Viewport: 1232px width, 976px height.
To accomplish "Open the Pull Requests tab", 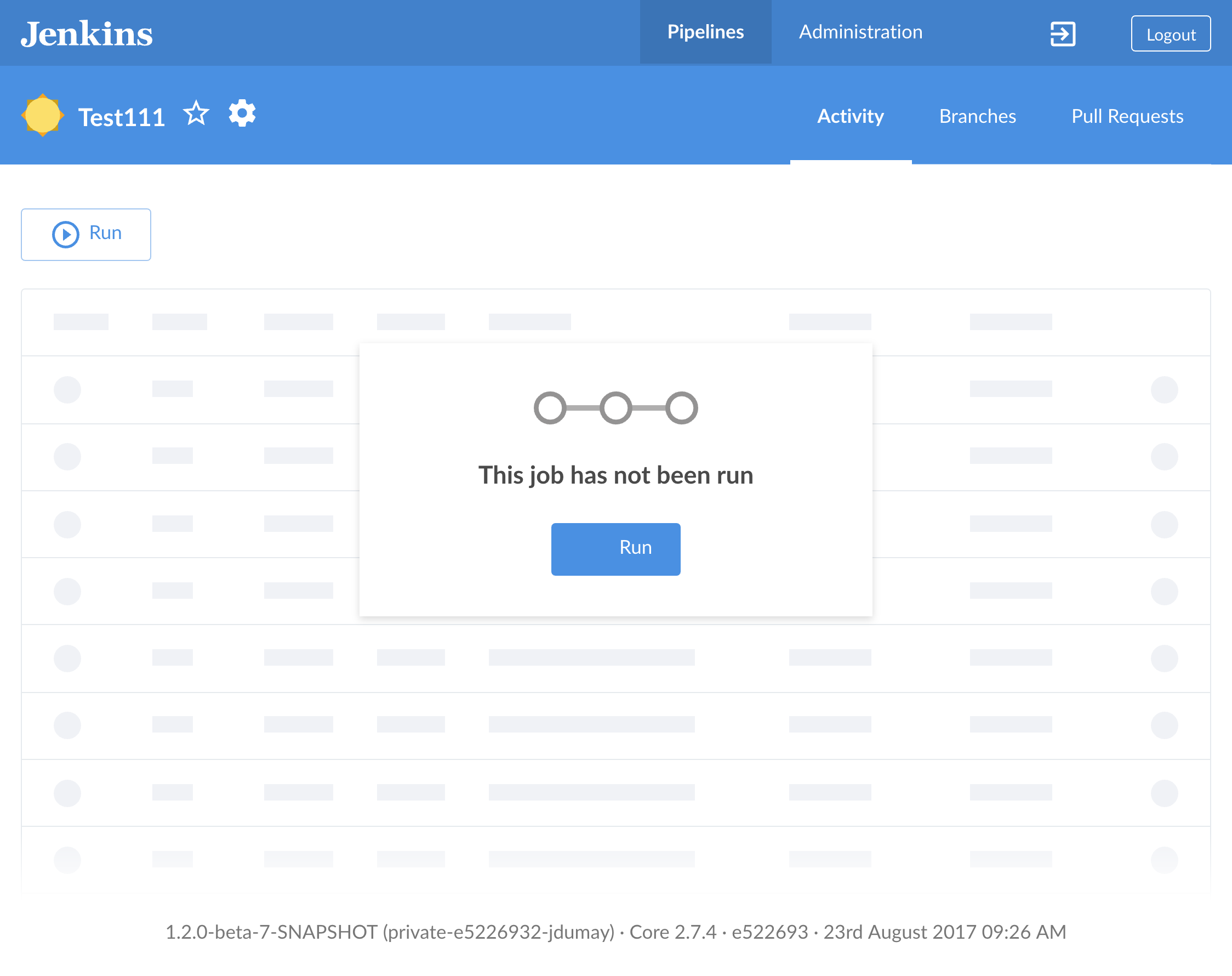I will (x=1126, y=117).
